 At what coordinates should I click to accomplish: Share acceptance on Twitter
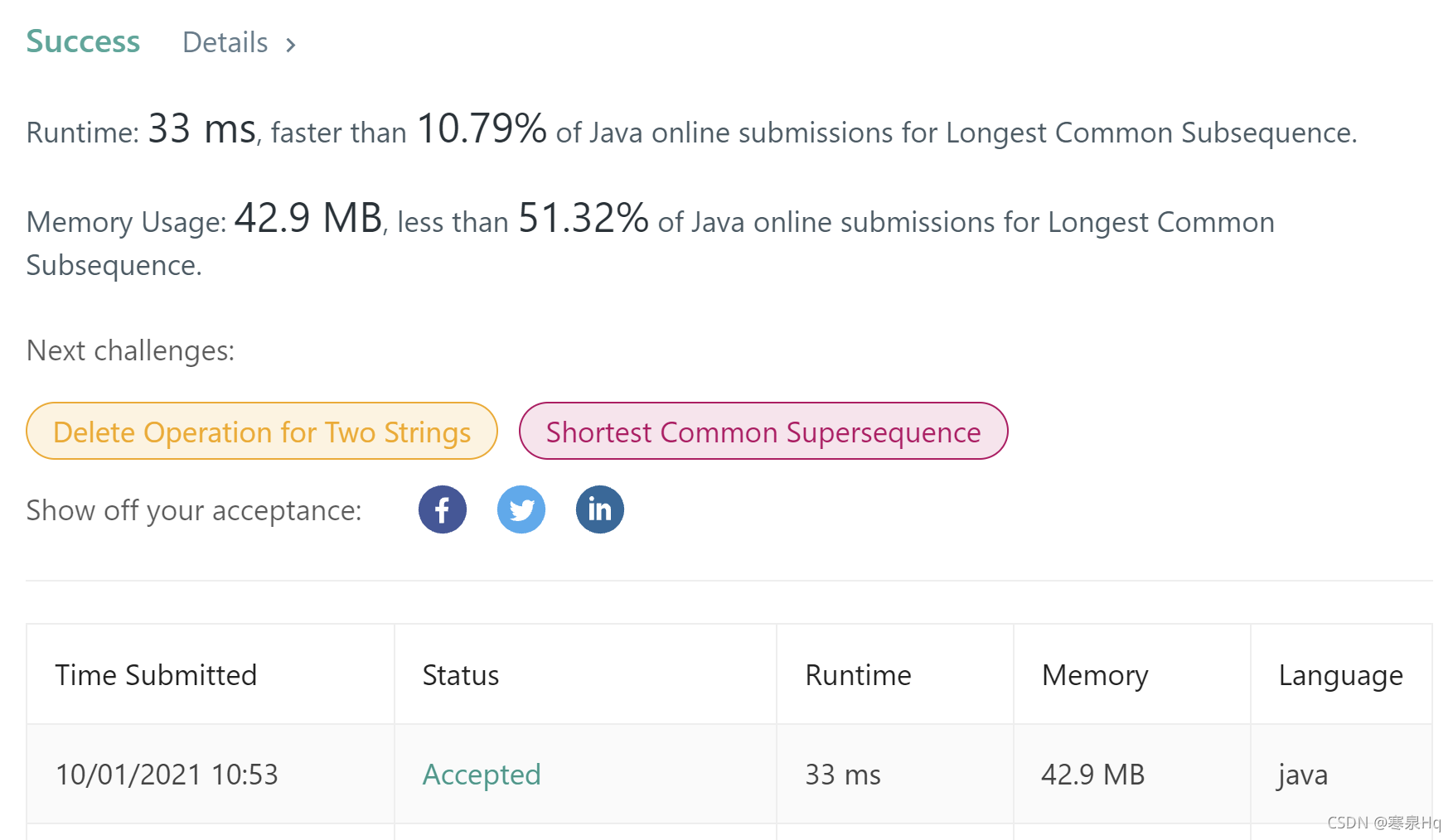click(521, 509)
